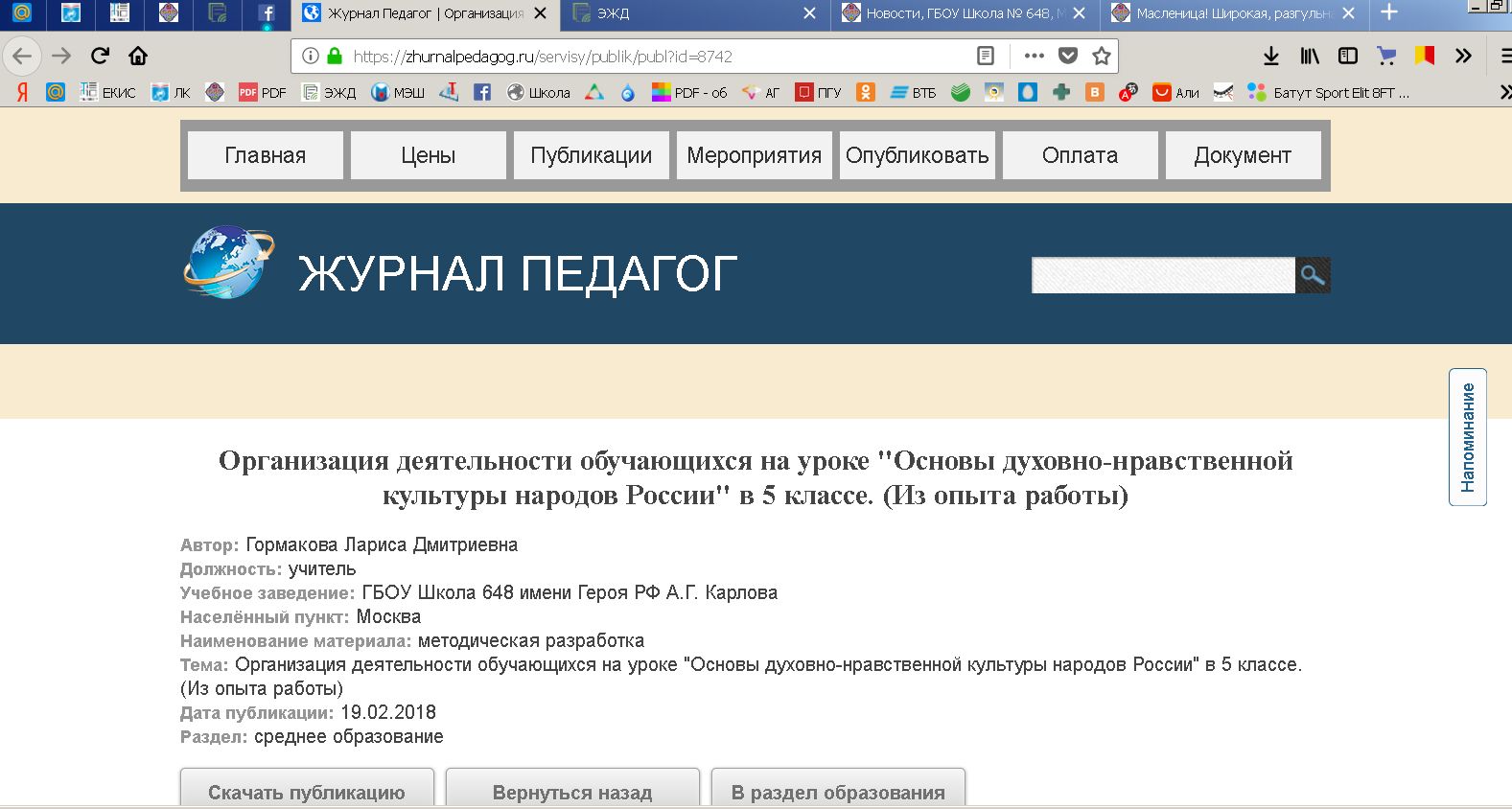Open the Публикации menu item
This screenshot has width=1512, height=809.
(591, 155)
